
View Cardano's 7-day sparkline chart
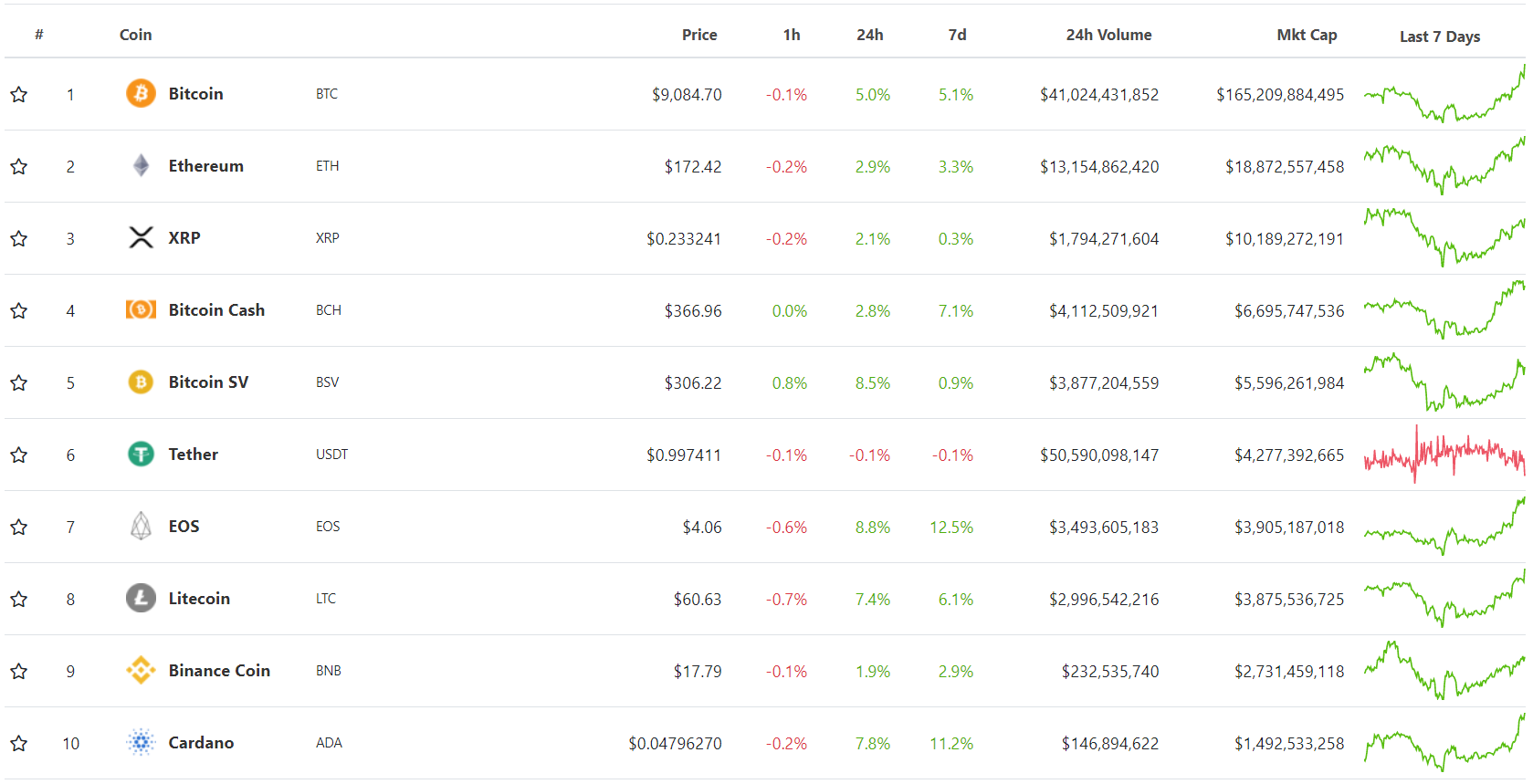click(1444, 743)
